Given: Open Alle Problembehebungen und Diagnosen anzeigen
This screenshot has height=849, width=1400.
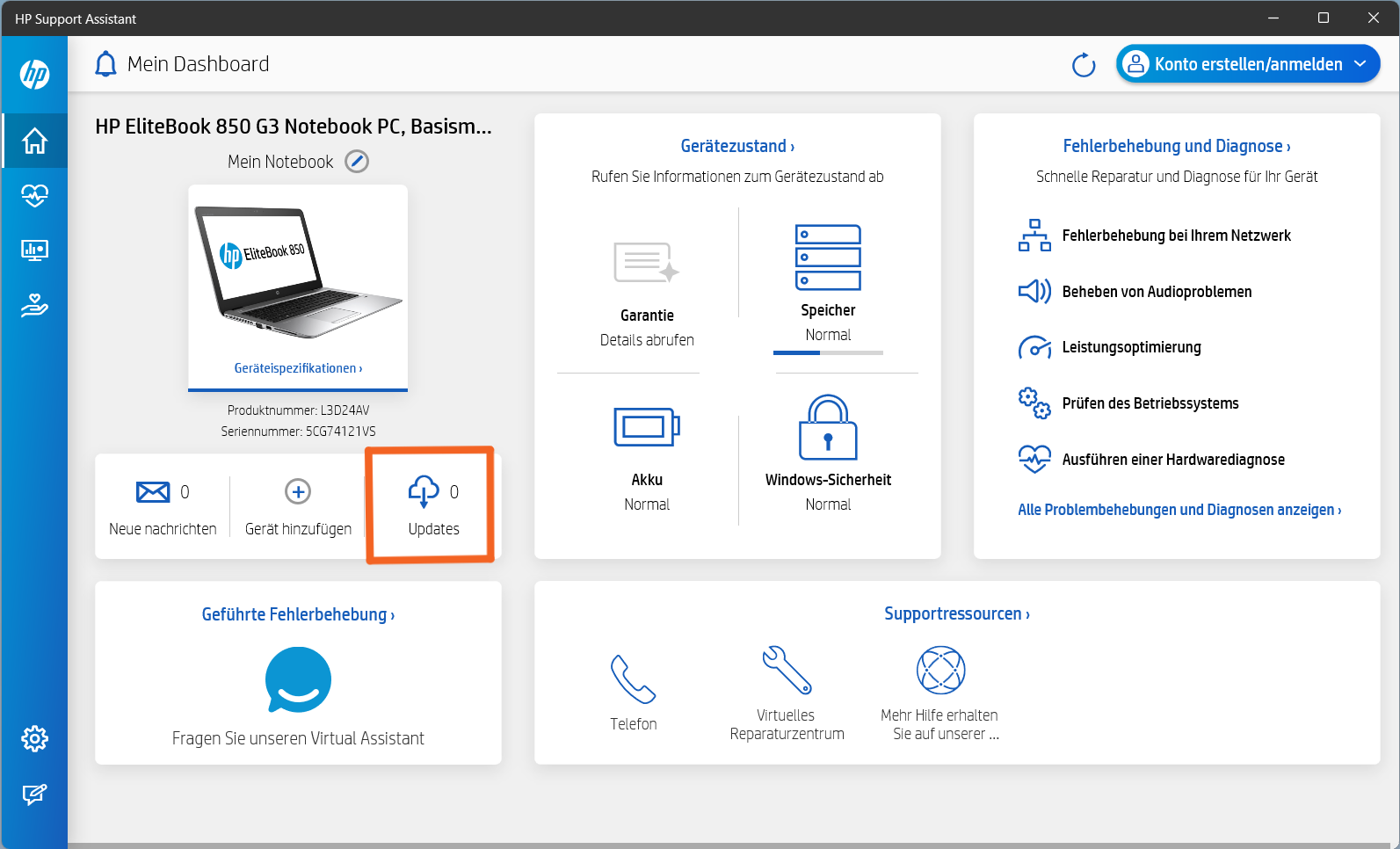Looking at the screenshot, I should pyautogui.click(x=1179, y=510).
